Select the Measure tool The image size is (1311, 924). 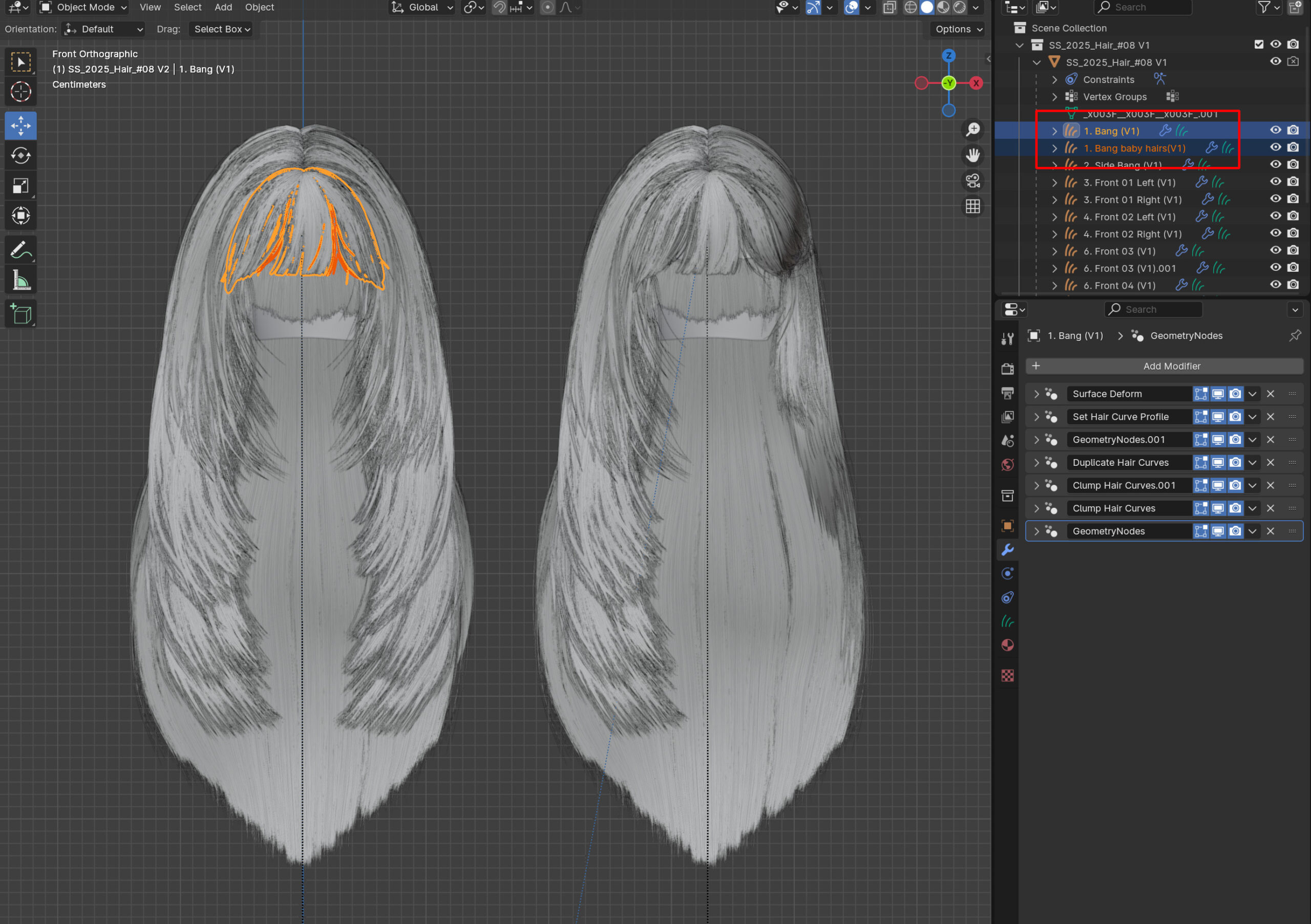20,280
